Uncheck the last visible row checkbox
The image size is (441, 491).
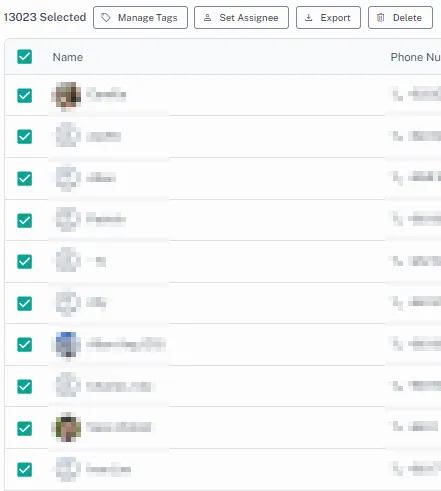(x=25, y=469)
